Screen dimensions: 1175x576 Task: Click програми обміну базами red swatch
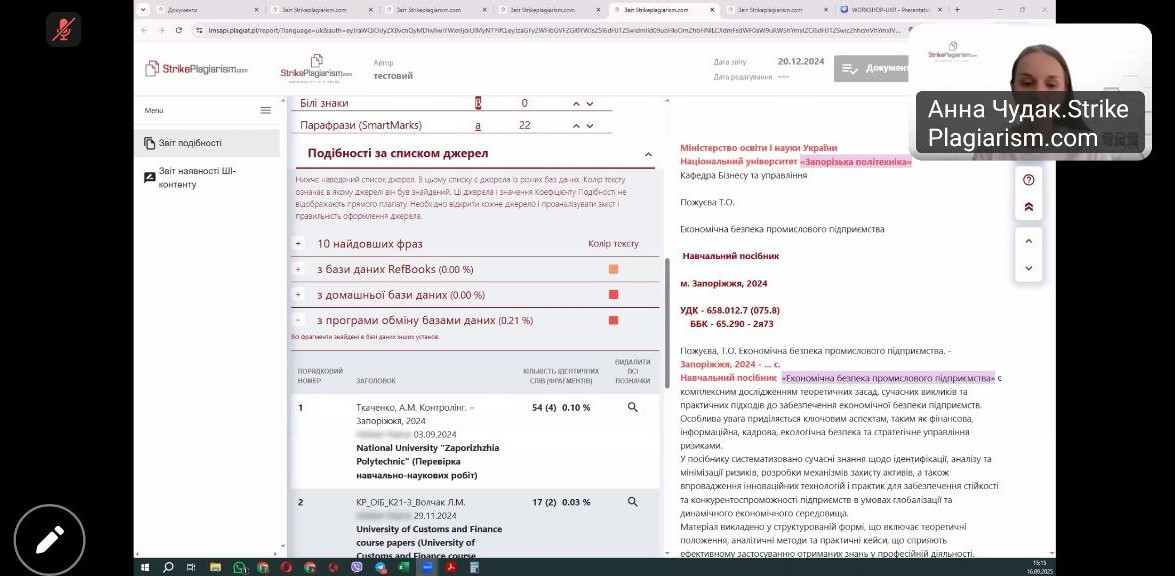(x=614, y=321)
